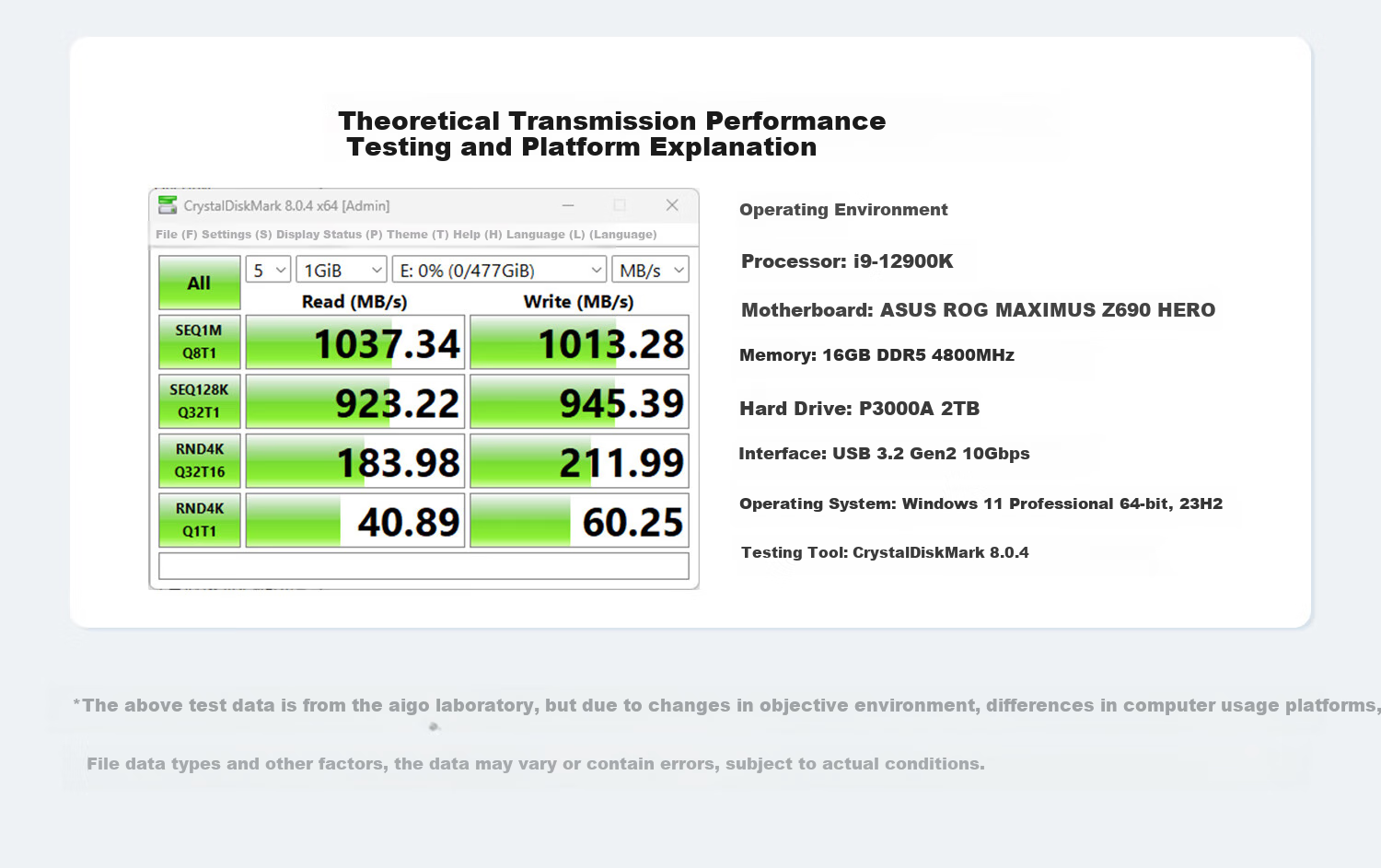Click the 945.39 write result
This screenshot has height=868, width=1381.
(x=579, y=401)
